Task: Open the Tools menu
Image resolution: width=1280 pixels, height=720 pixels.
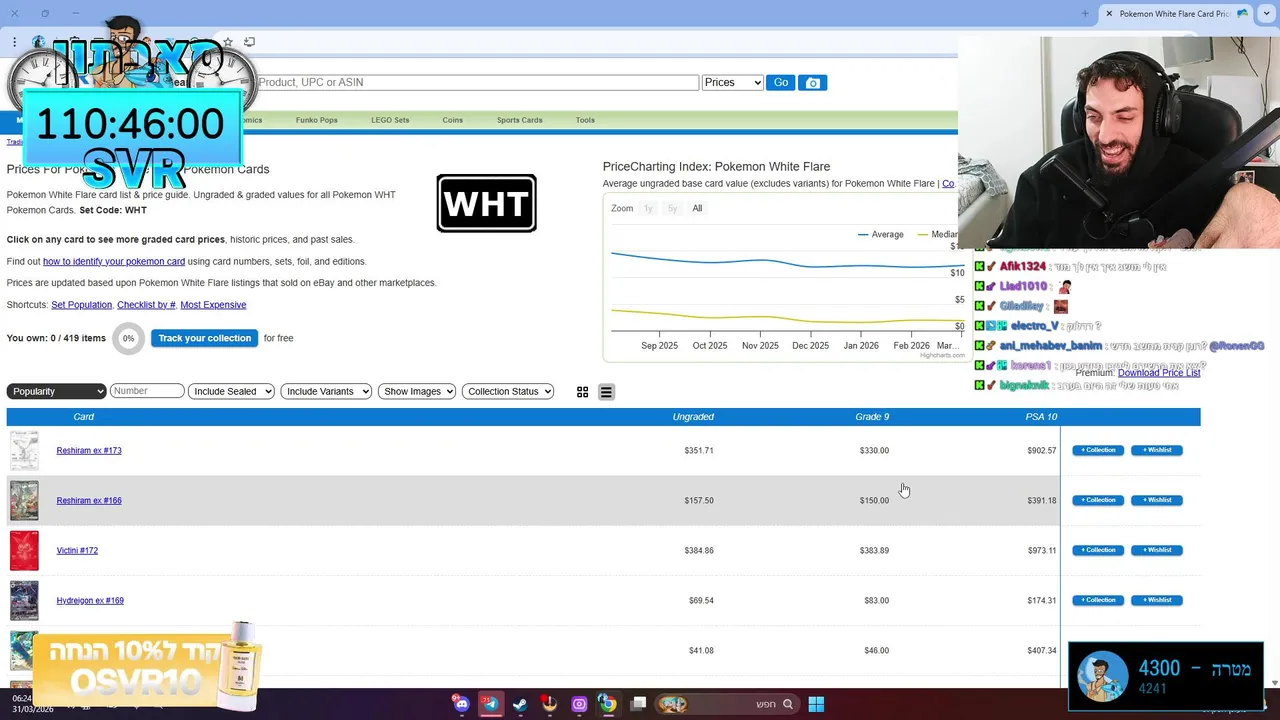Action: [585, 120]
